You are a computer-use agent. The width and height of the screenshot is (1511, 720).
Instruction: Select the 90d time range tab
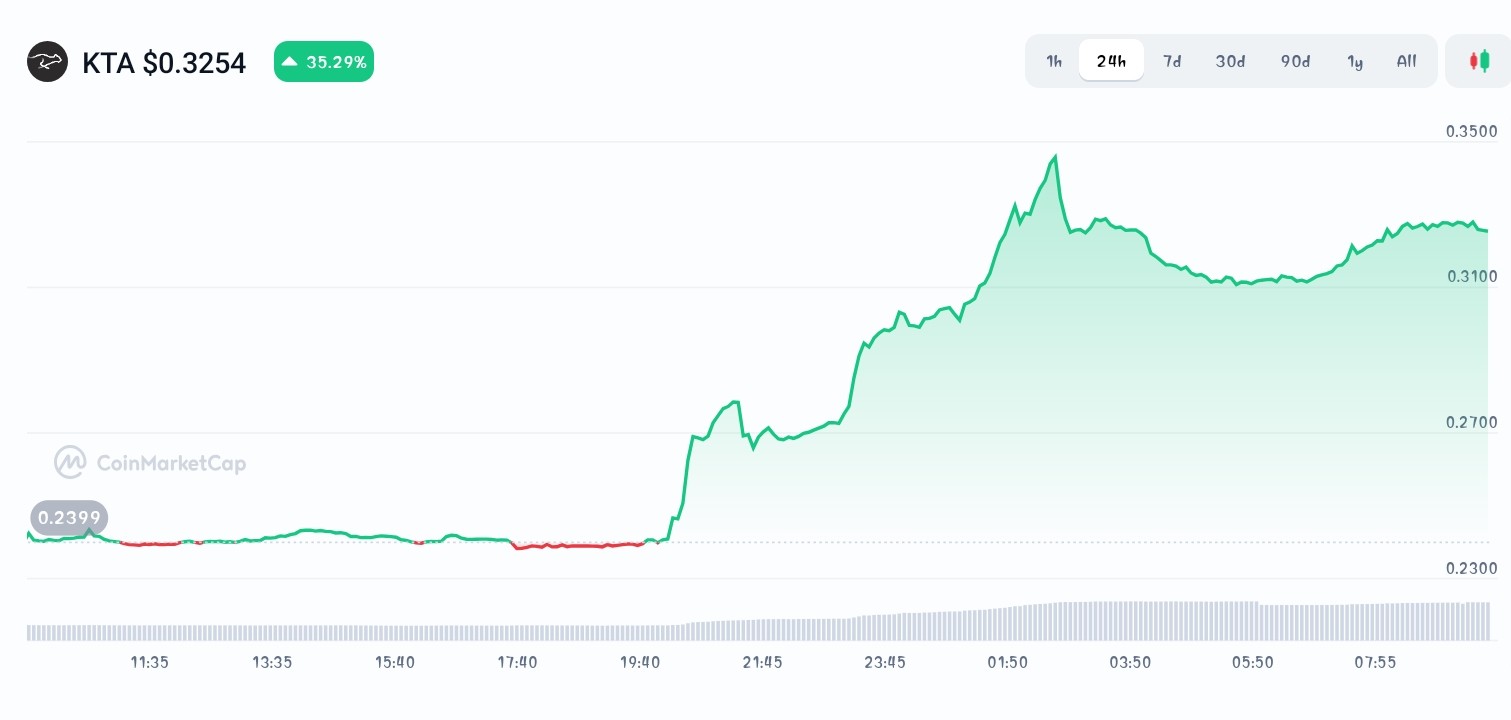pos(1295,61)
